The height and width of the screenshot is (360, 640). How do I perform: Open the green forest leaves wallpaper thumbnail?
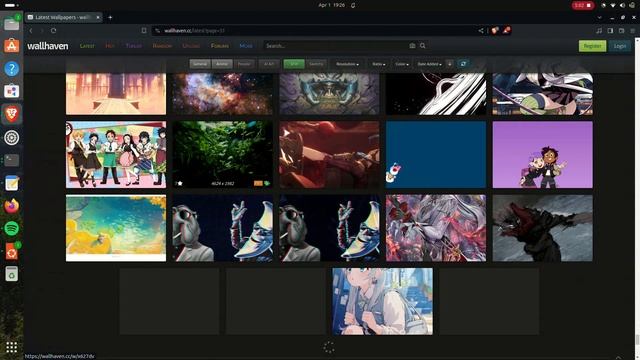click(222, 154)
